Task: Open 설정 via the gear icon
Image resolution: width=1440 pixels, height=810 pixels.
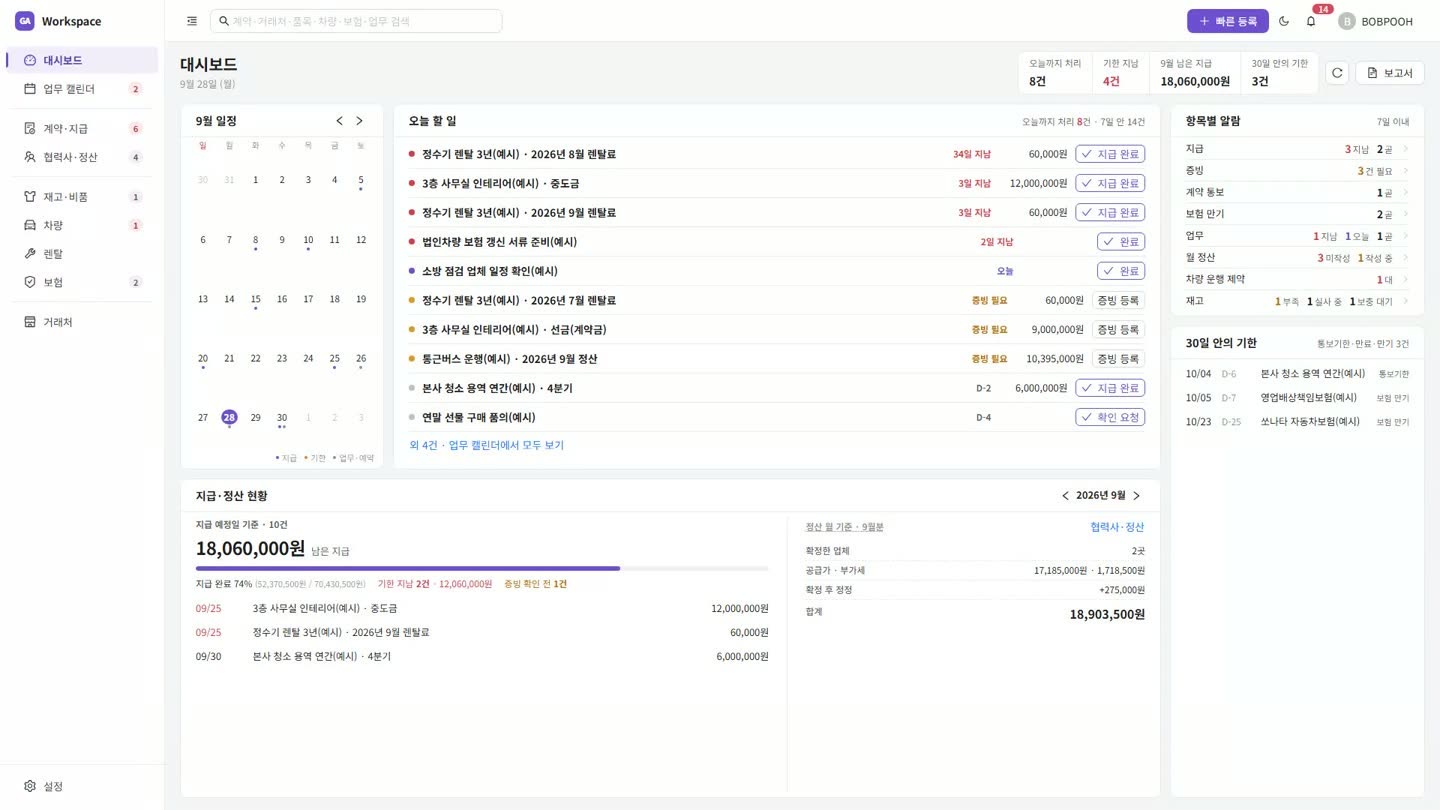Action: (30, 786)
